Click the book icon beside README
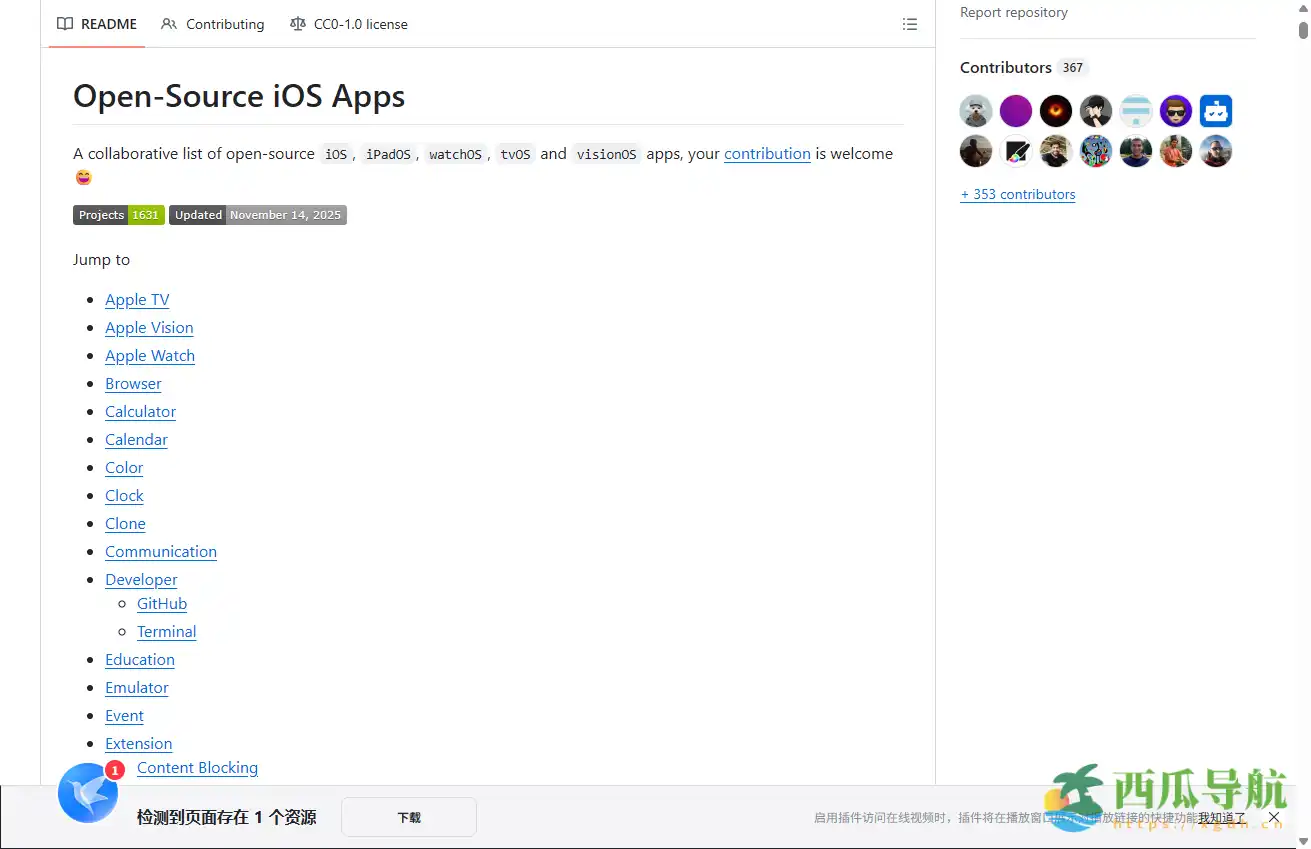Viewport: 1311px width, 849px height. [x=64, y=24]
